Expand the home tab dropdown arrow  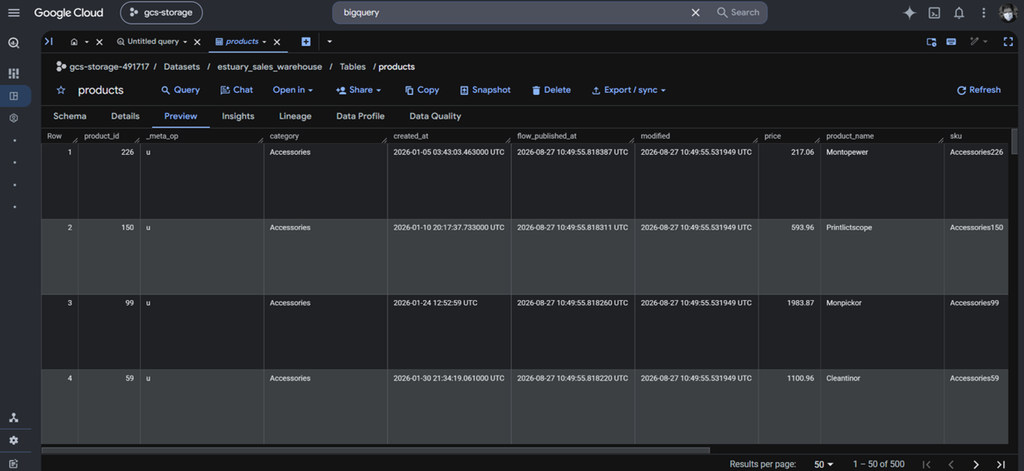[87, 42]
